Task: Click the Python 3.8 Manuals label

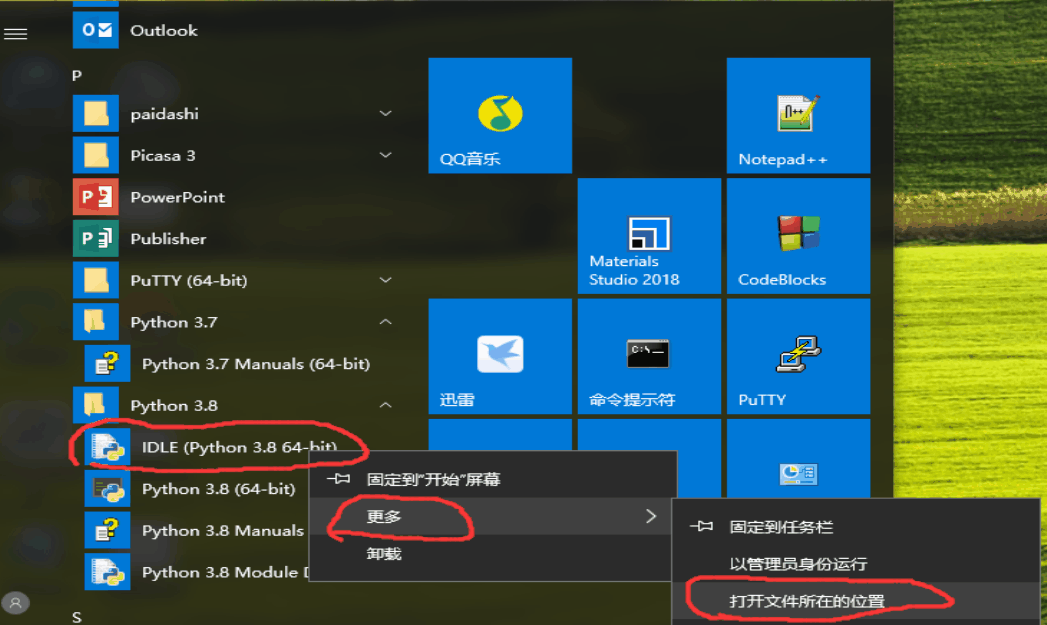Action: click(222, 530)
